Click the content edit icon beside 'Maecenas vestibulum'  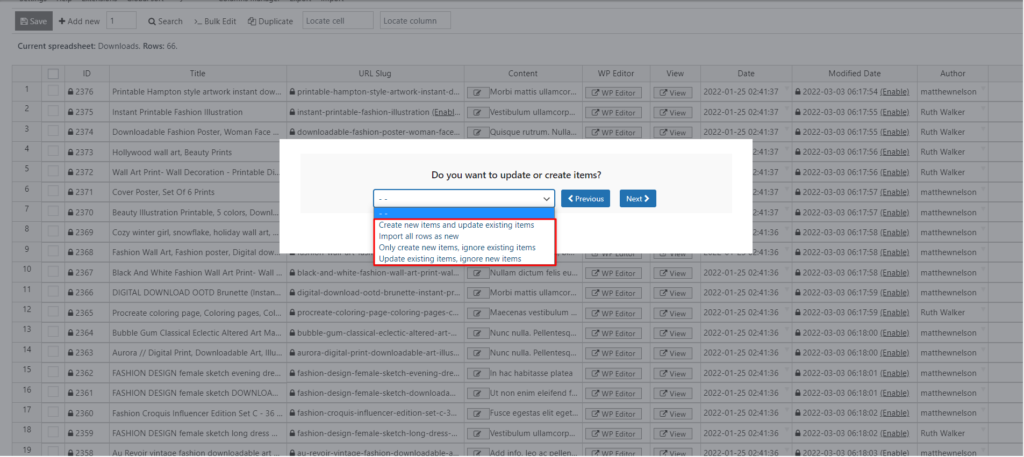477,313
